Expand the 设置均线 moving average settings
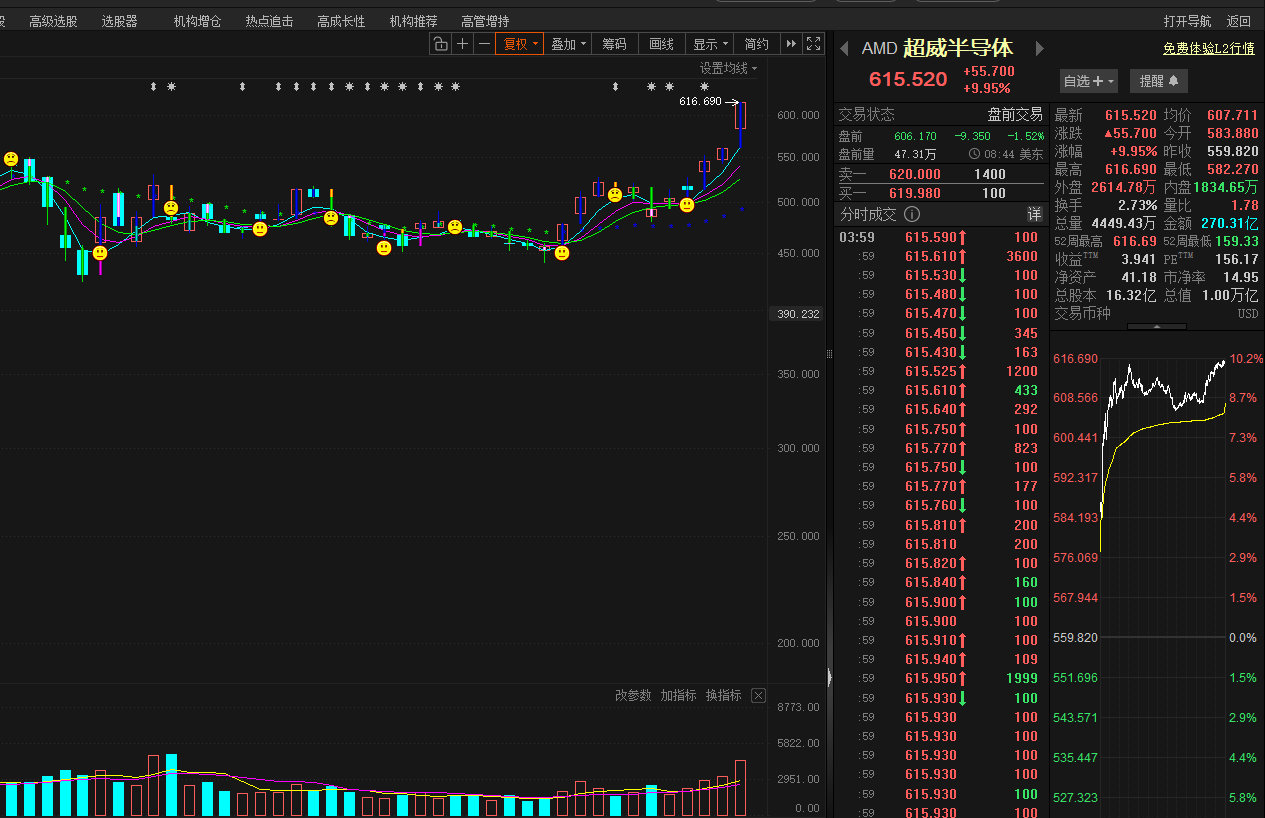Image resolution: width=1265 pixels, height=818 pixels. (728, 68)
